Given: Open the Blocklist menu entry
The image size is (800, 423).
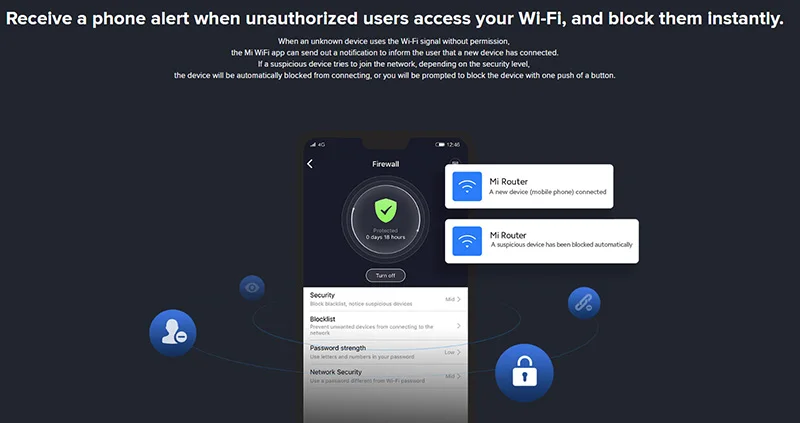Looking at the screenshot, I should tap(386, 326).
